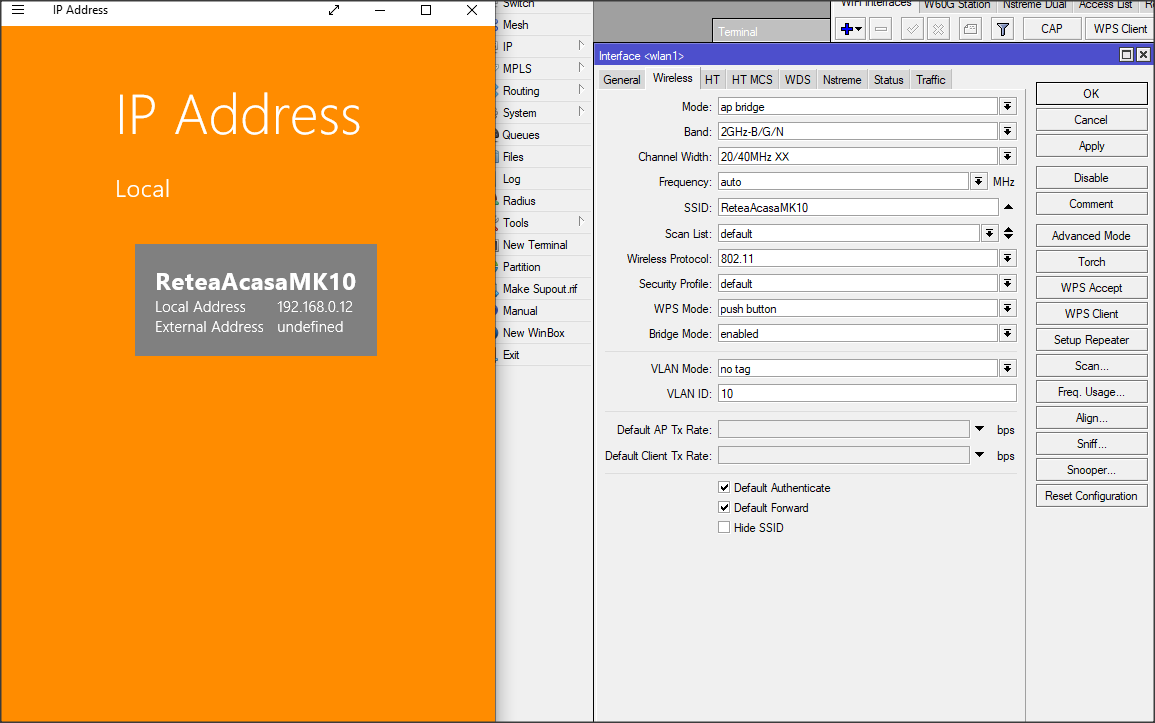Open the IP menu in WinBox sidebar
The image size is (1155, 723).
point(544,46)
